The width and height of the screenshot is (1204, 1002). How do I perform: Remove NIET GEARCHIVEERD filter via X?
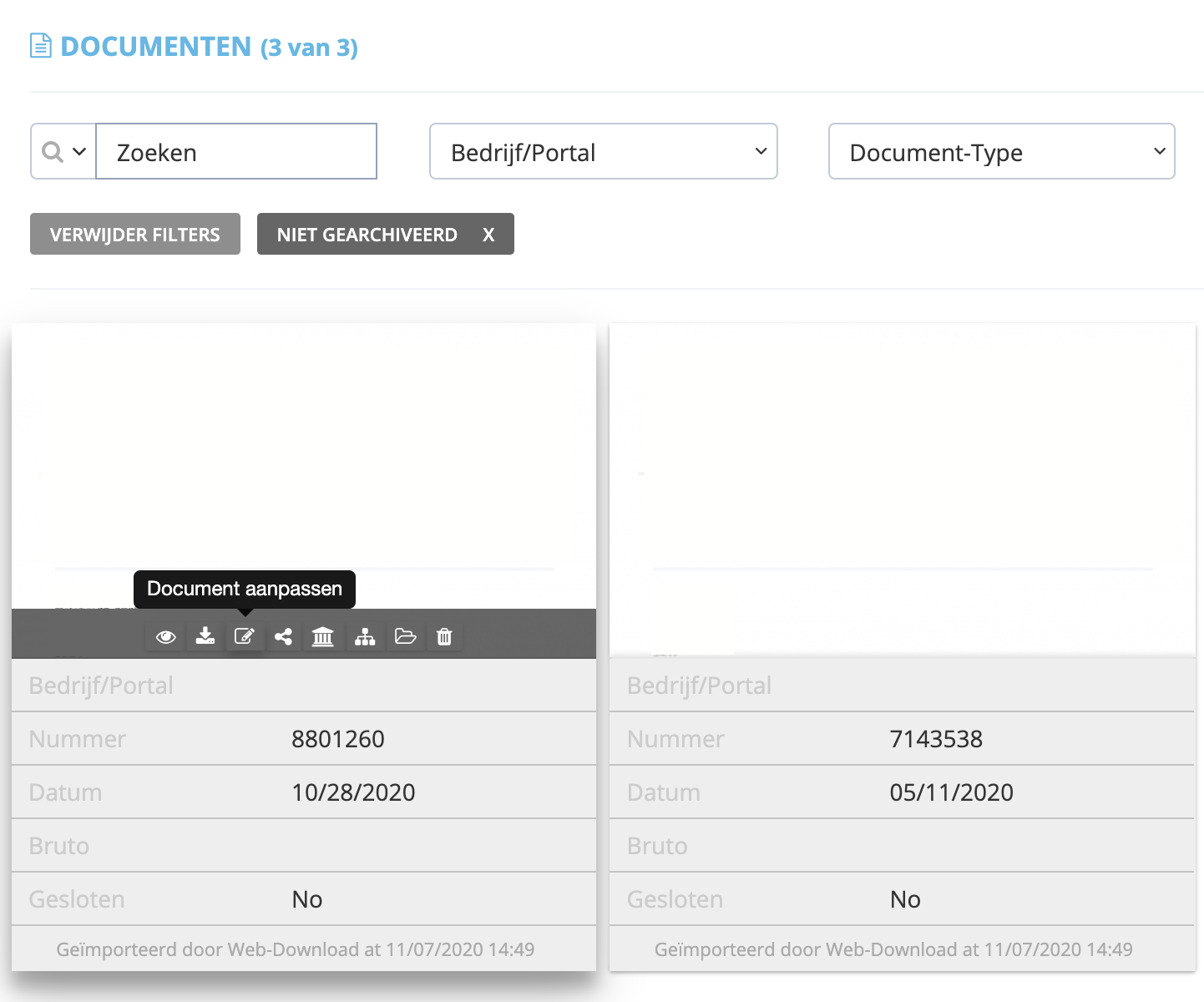pyautogui.click(x=488, y=235)
